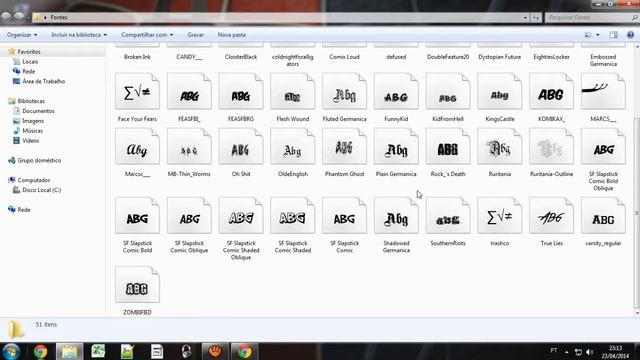Image resolution: width=640 pixels, height=360 pixels.
Task: Open the Músicas library
Action: click(x=32, y=131)
